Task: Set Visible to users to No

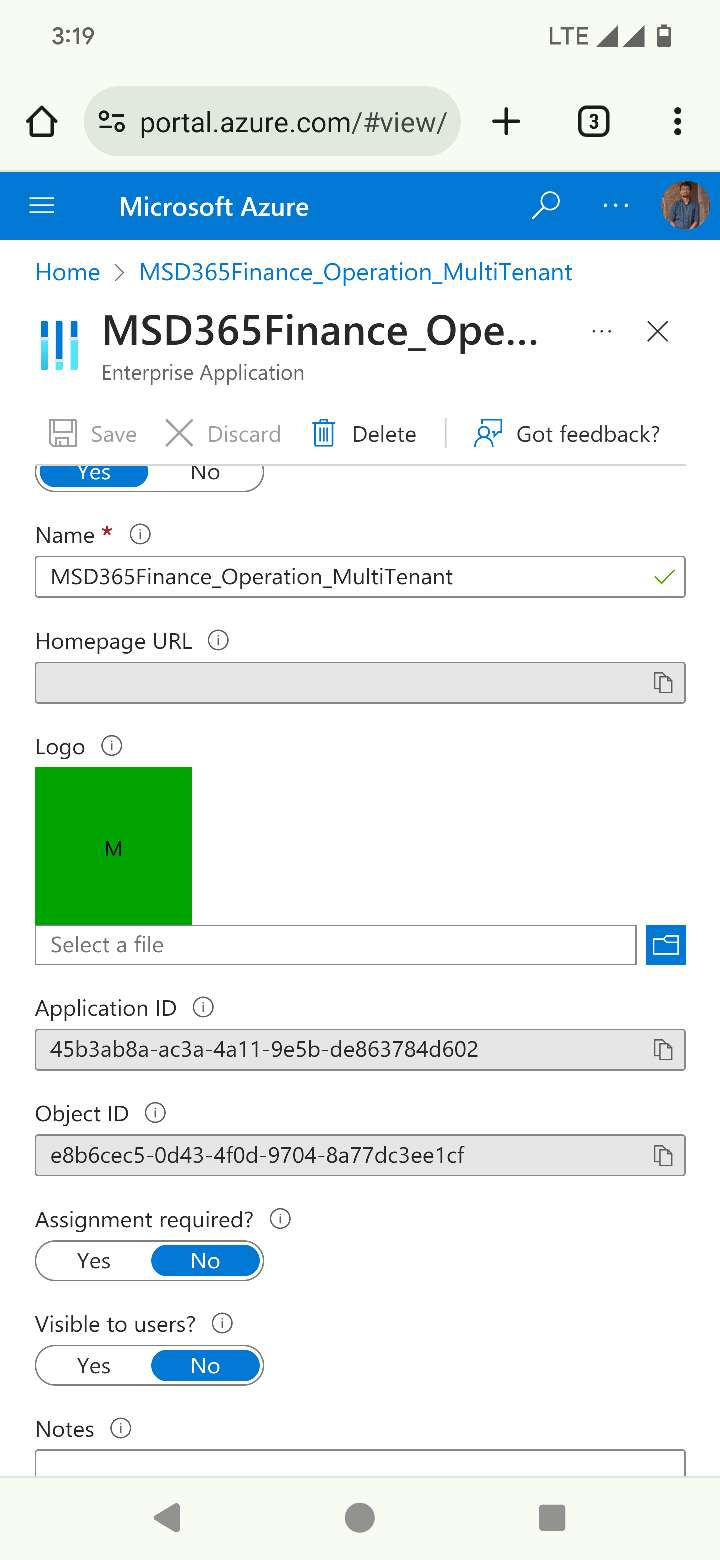Action: pos(206,1366)
